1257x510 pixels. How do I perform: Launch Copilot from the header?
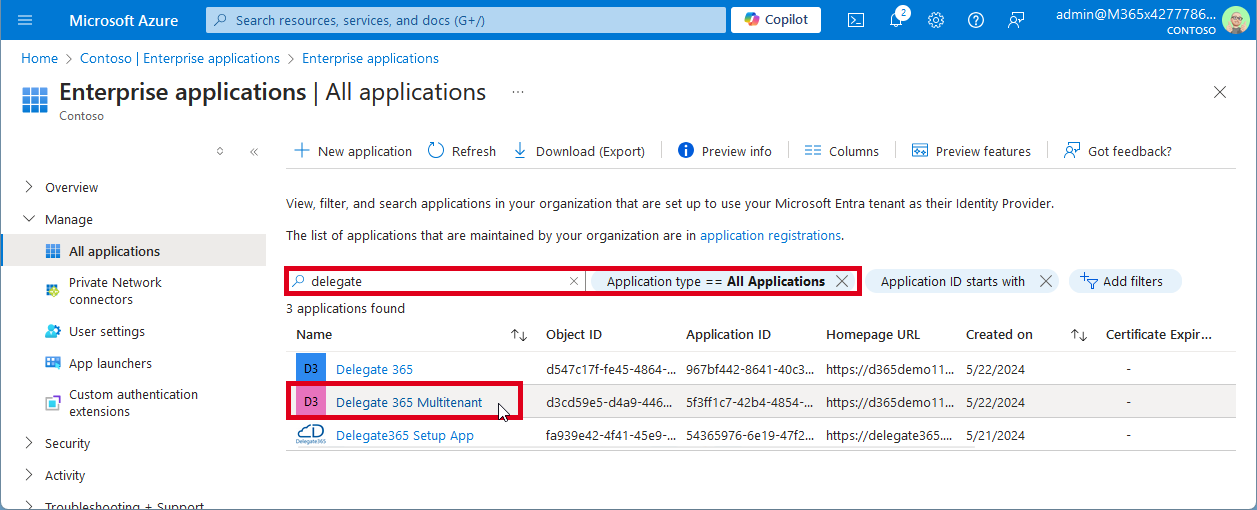[776, 20]
